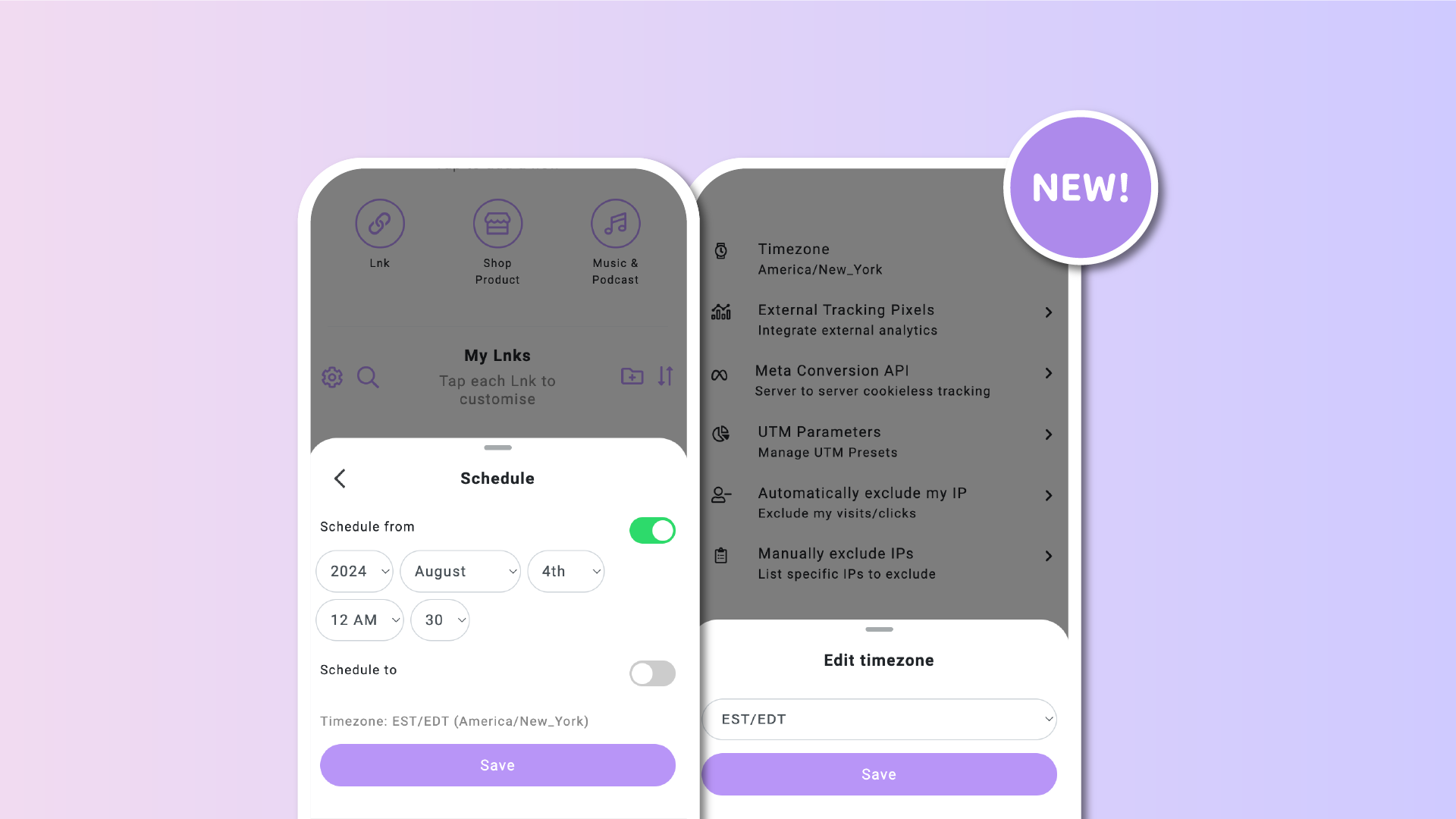Navigate back using the back arrow
1456x819 pixels.
[x=340, y=478]
